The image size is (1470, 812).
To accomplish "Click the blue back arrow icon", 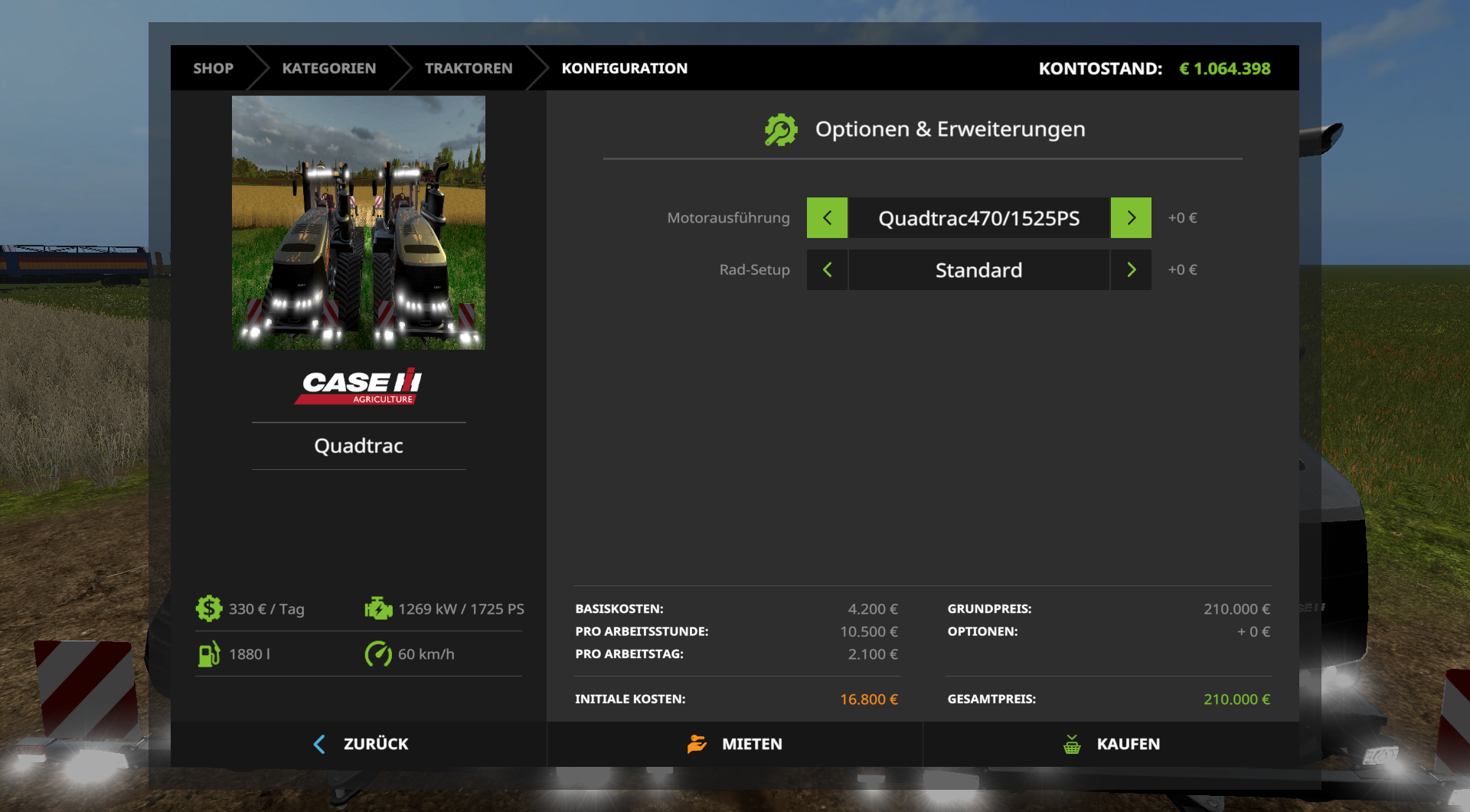I will pos(319,744).
